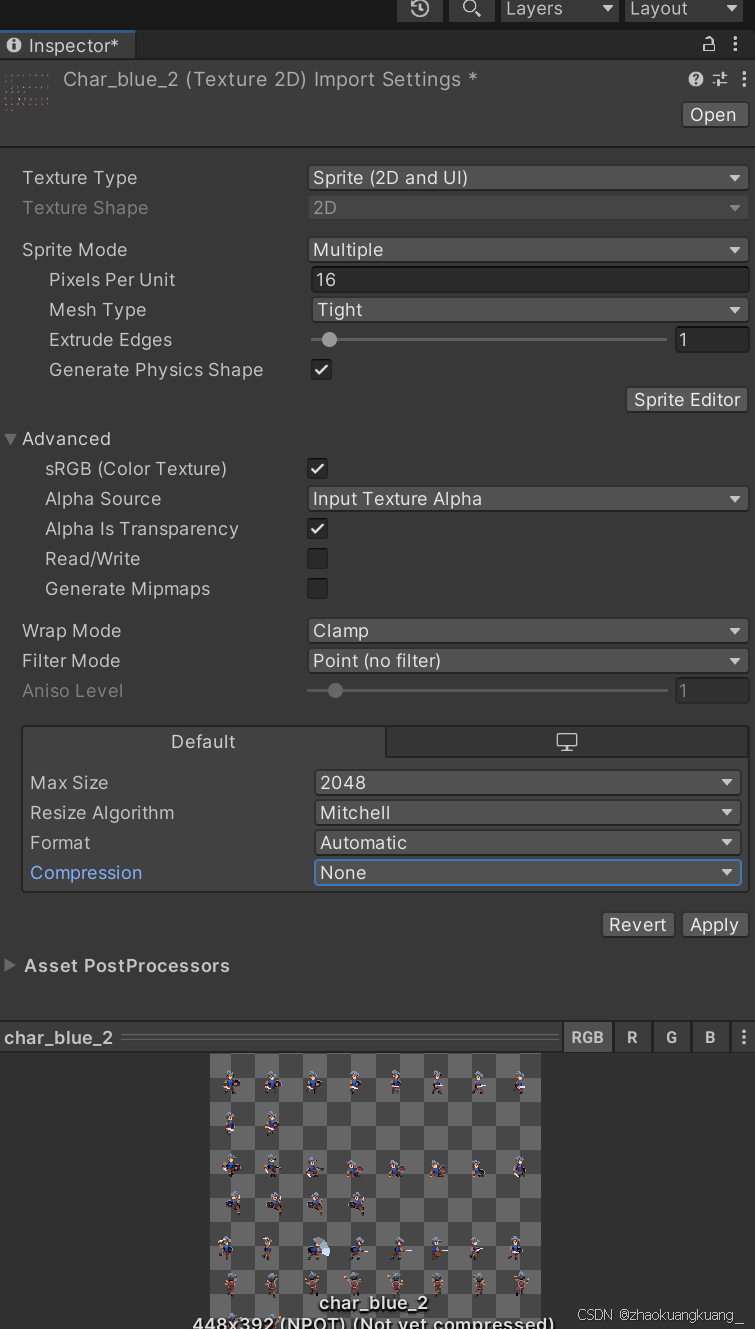Toggle Alpha Is Transparency checkbox
The image size is (755, 1329).
pos(317,528)
